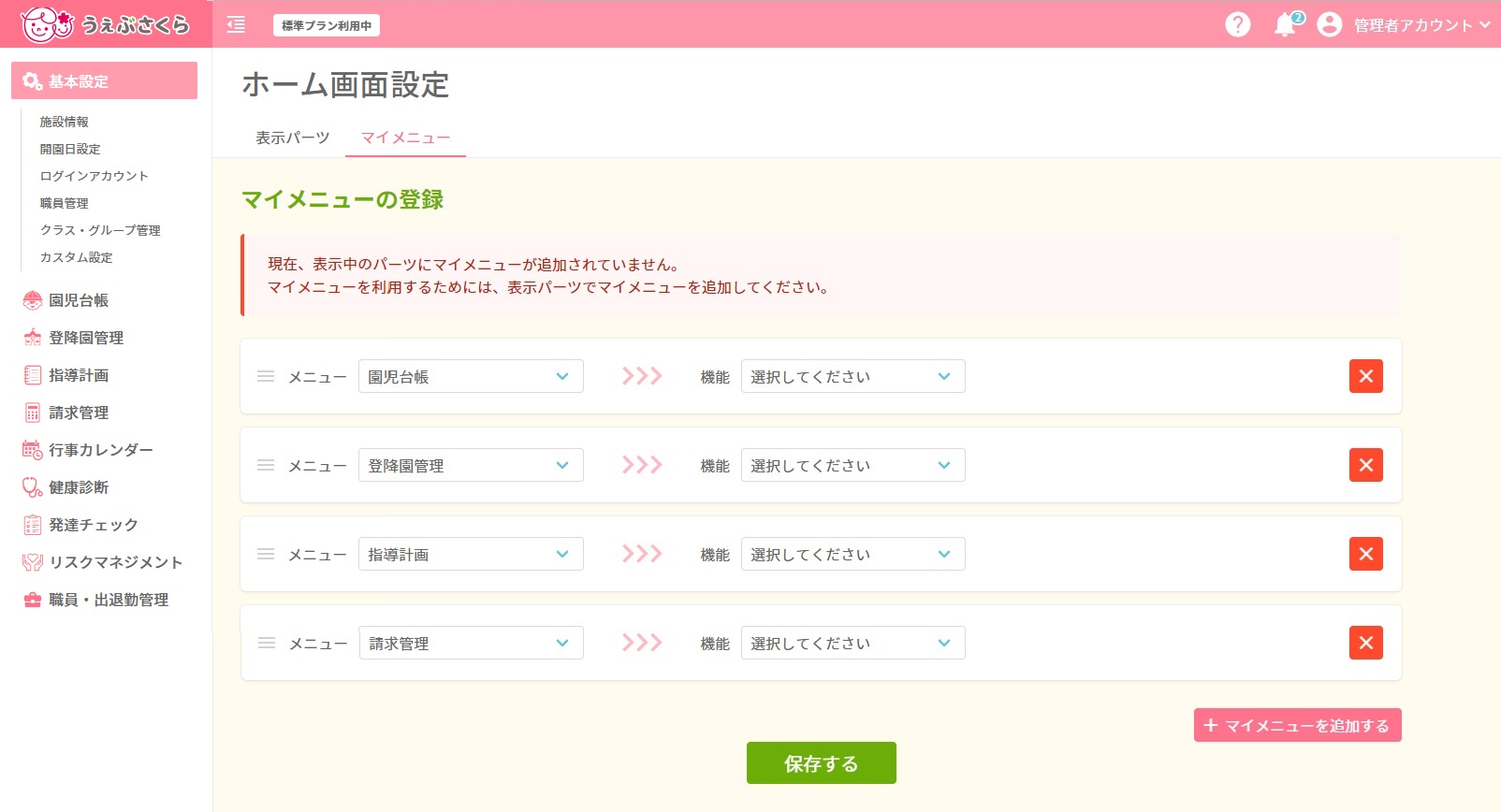Click the 園児台帳 sidebar icon

[33, 300]
